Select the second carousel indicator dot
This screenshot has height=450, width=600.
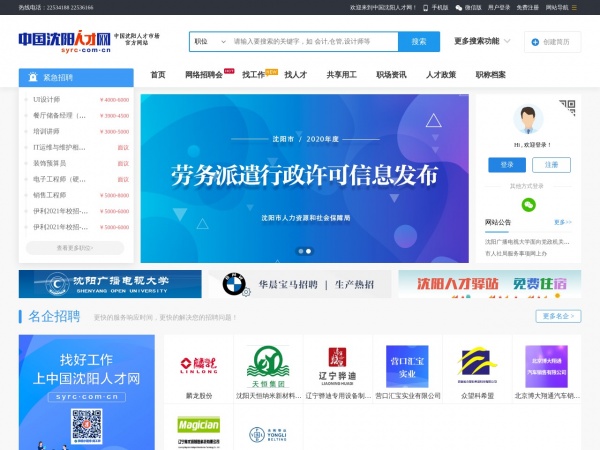[x=308, y=251]
